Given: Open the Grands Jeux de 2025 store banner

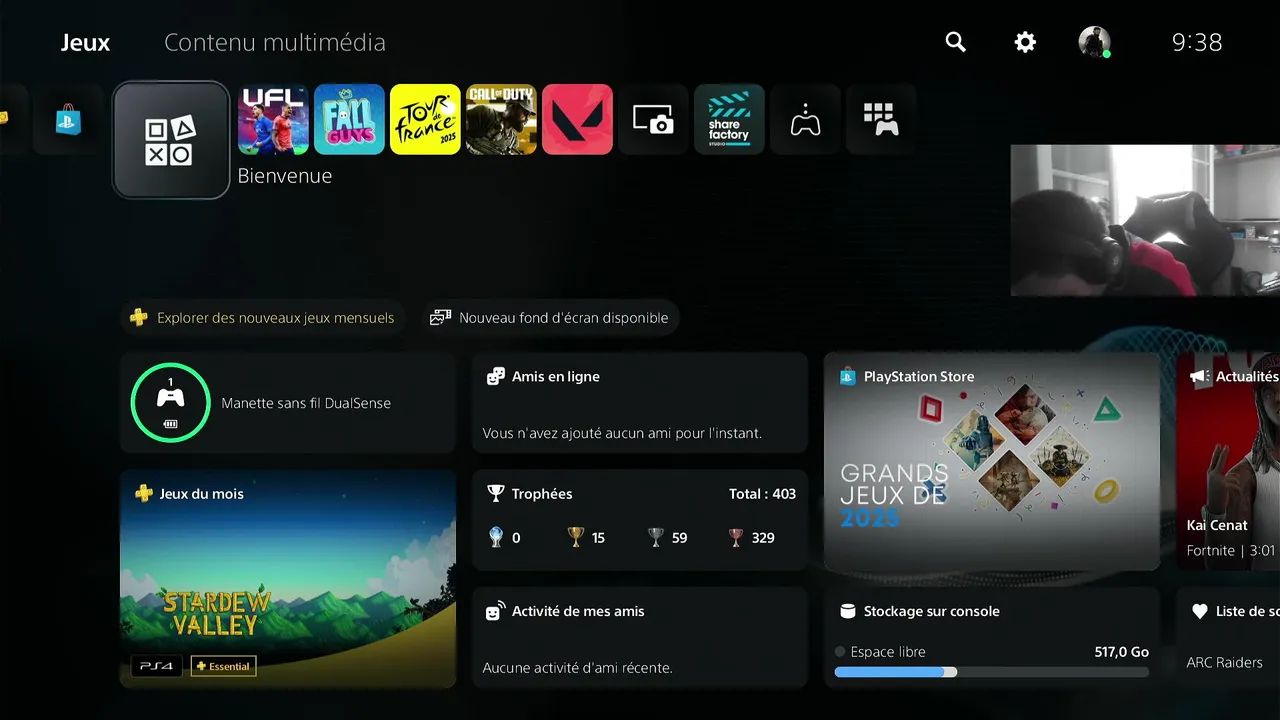Looking at the screenshot, I should pyautogui.click(x=992, y=461).
